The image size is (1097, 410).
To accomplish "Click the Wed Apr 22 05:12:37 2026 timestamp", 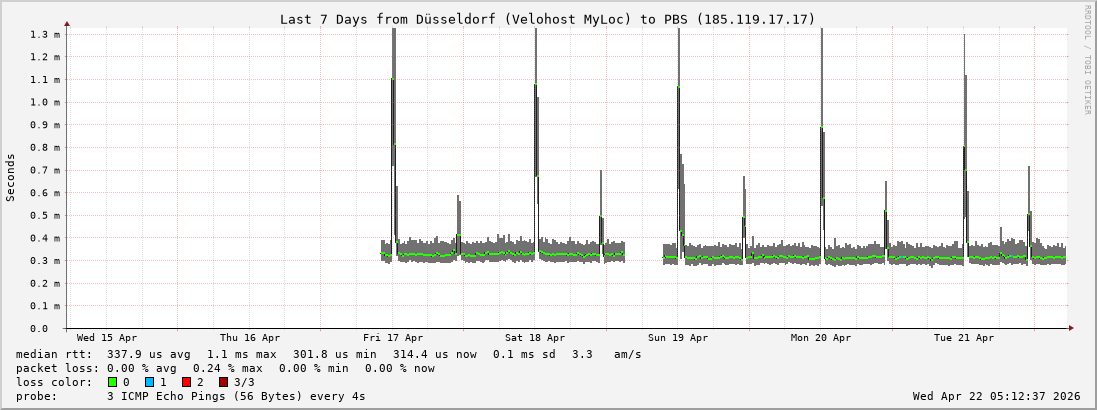I will tap(996, 396).
